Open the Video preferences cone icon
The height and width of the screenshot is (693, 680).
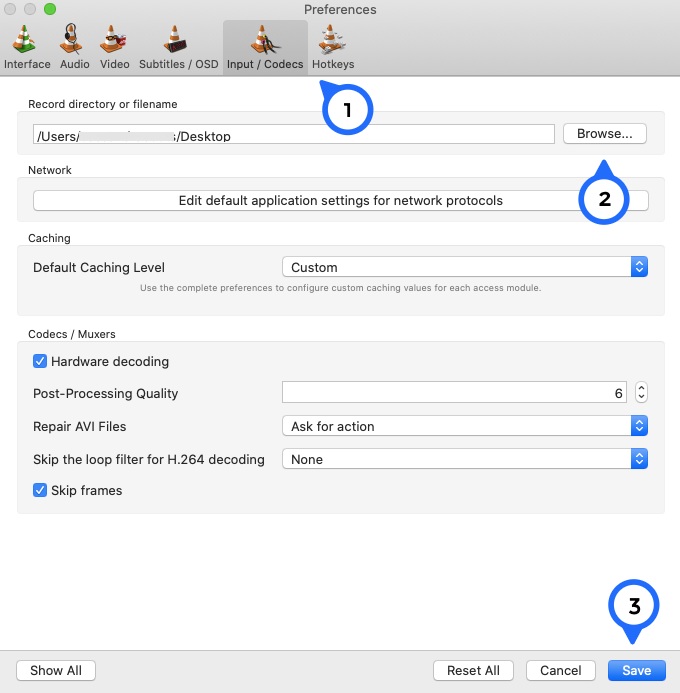click(113, 39)
